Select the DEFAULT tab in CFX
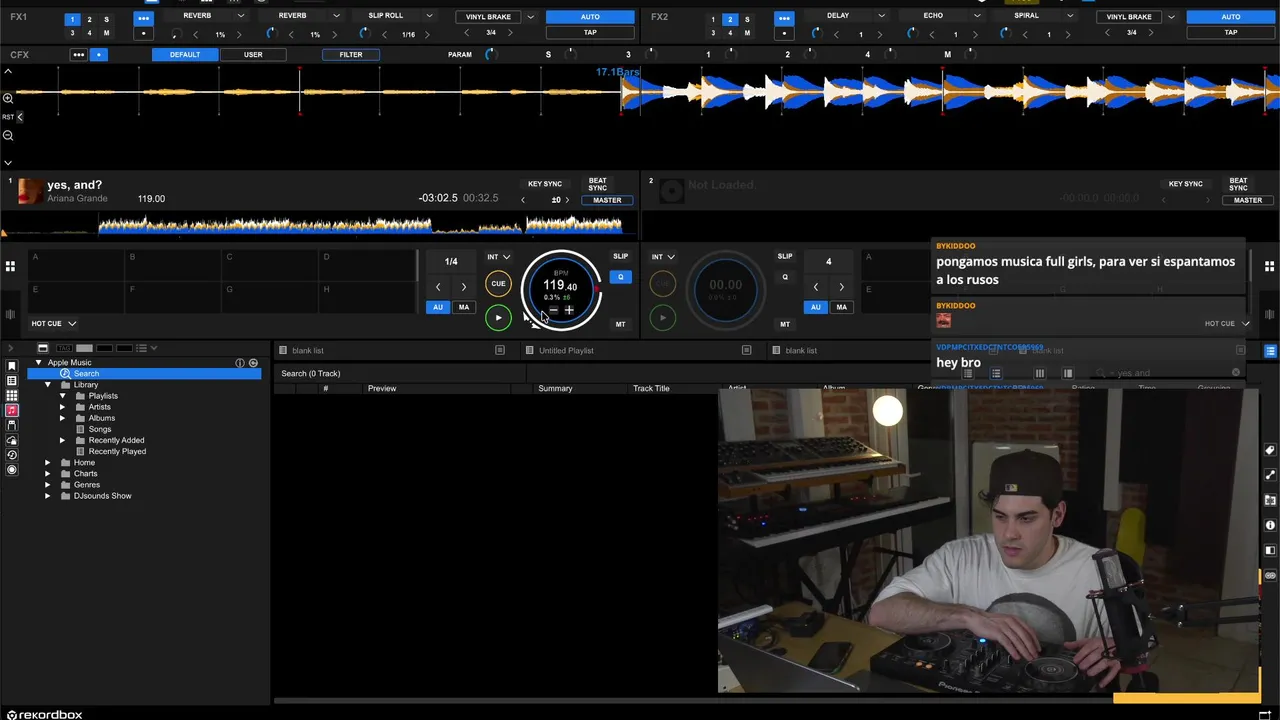The image size is (1280, 720). [184, 54]
